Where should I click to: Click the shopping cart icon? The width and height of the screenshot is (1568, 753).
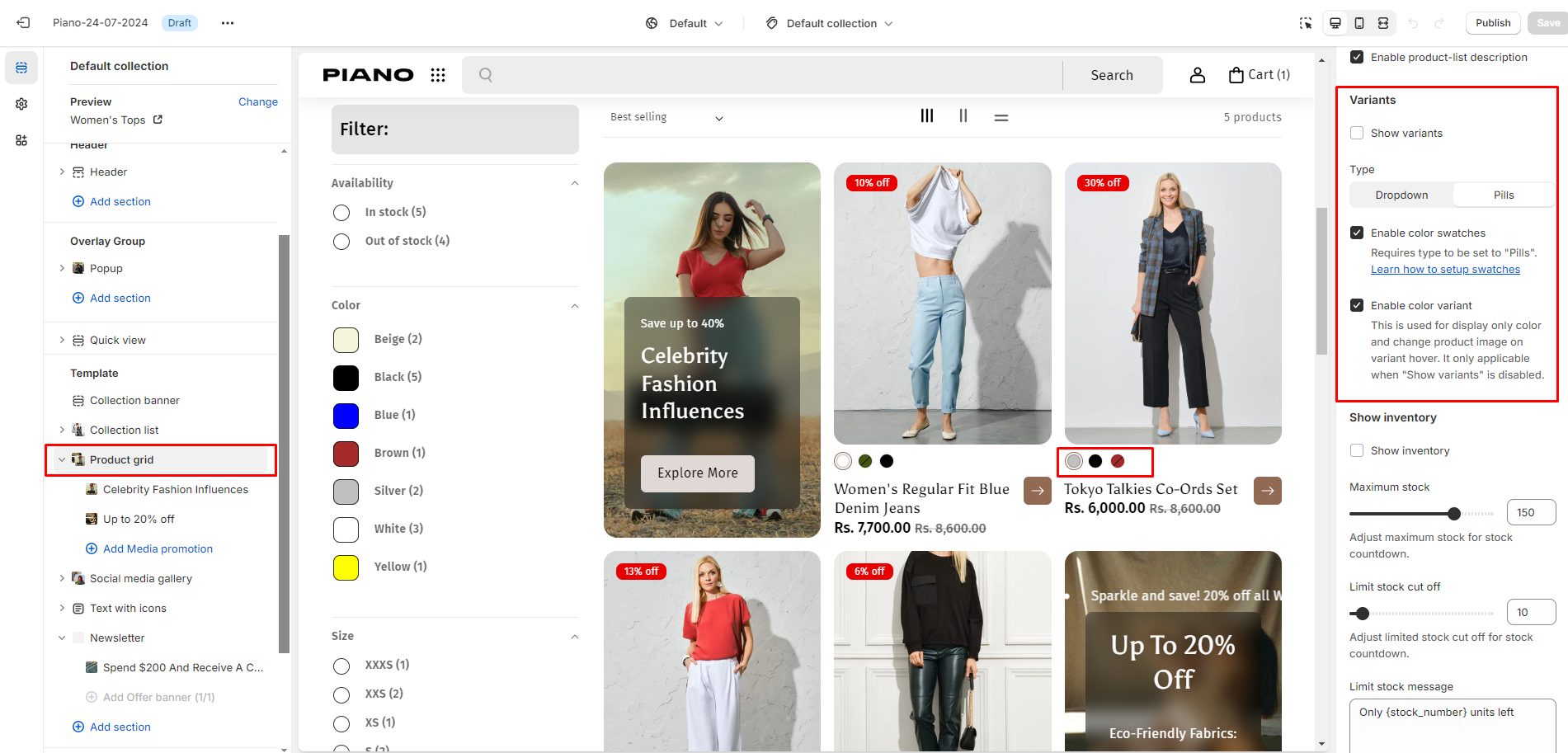pyautogui.click(x=1236, y=75)
